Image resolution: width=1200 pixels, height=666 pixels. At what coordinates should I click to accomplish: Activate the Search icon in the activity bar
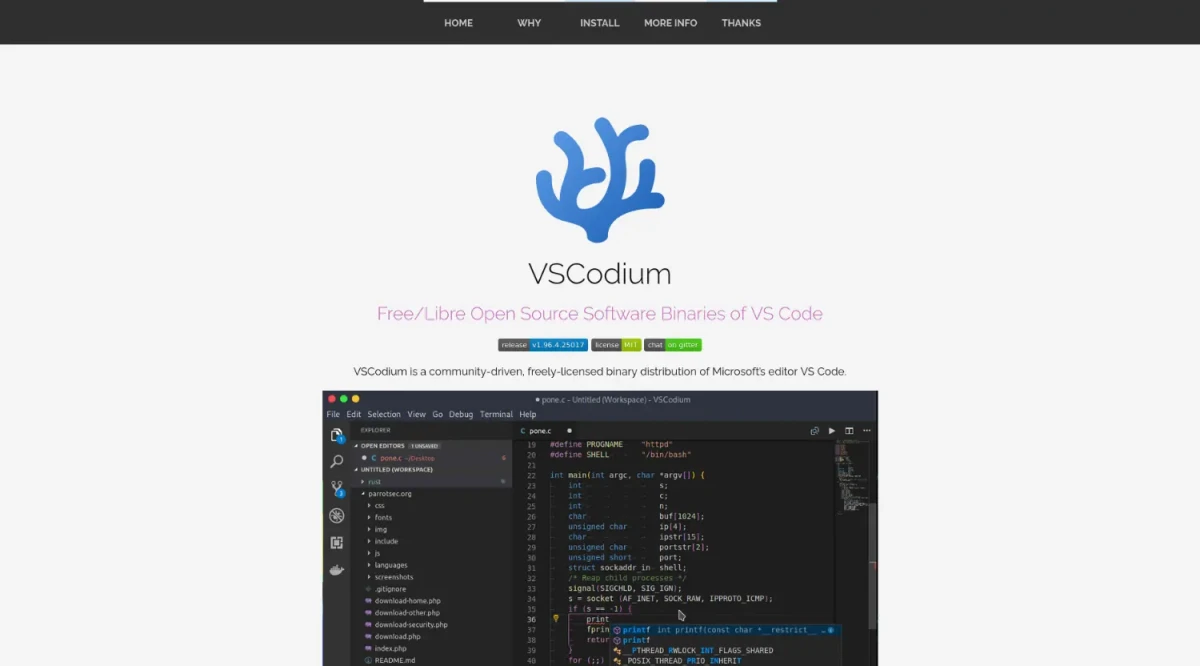coord(337,461)
